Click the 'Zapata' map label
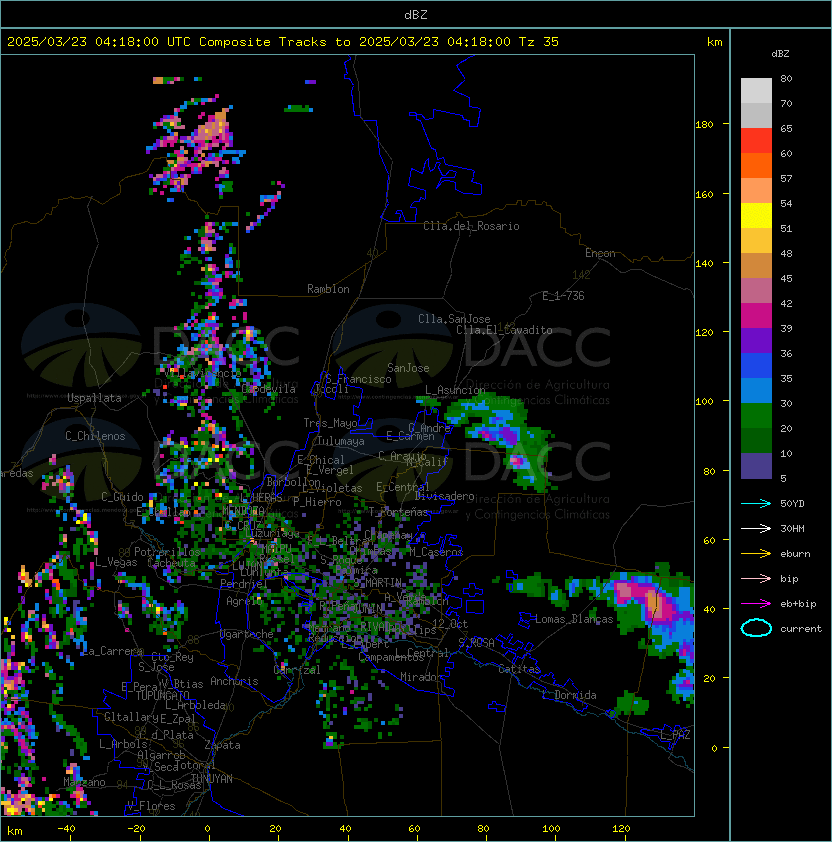The image size is (832, 842). tap(222, 745)
